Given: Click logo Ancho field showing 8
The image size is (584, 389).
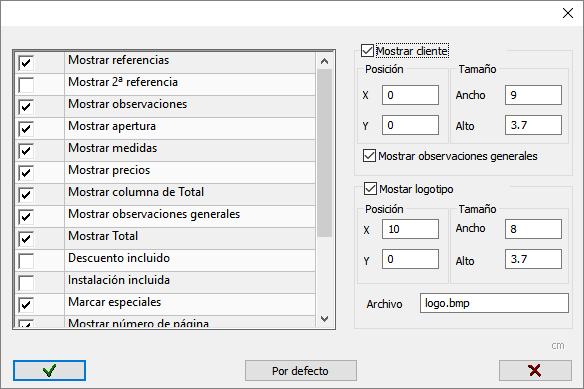Looking at the screenshot, I should [533, 229].
